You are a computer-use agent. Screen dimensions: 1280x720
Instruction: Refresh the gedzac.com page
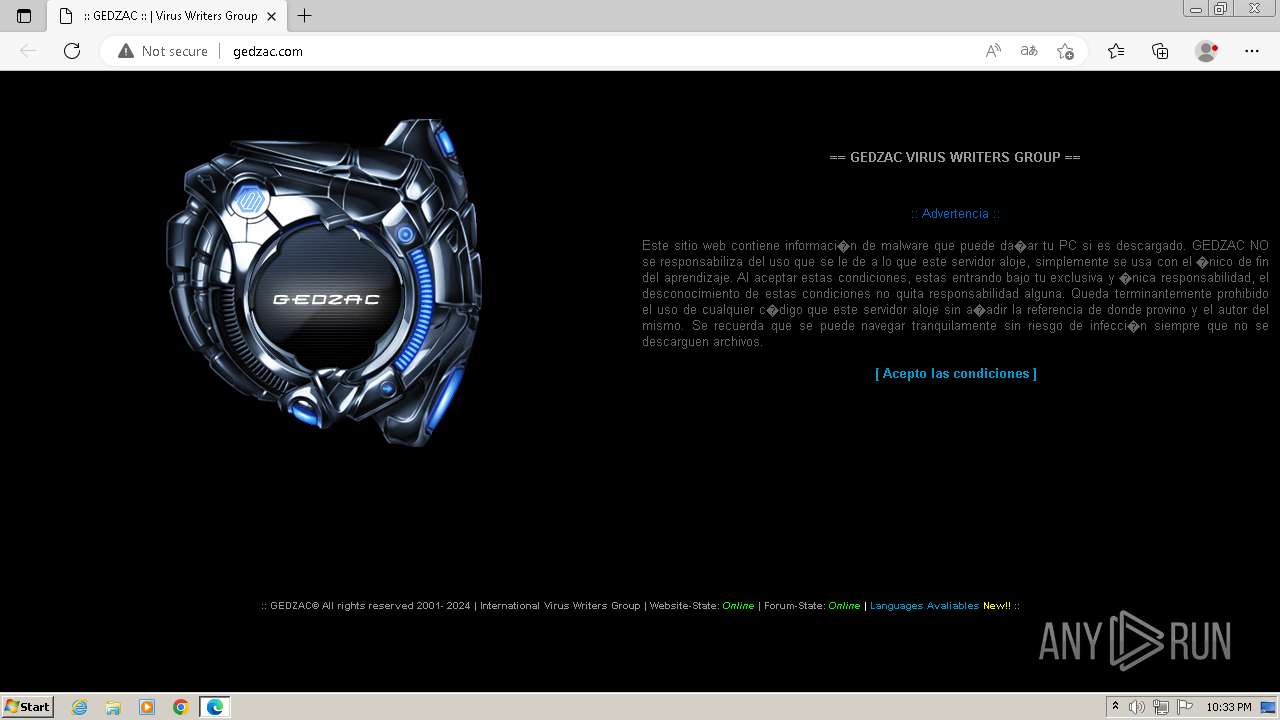[x=72, y=51]
